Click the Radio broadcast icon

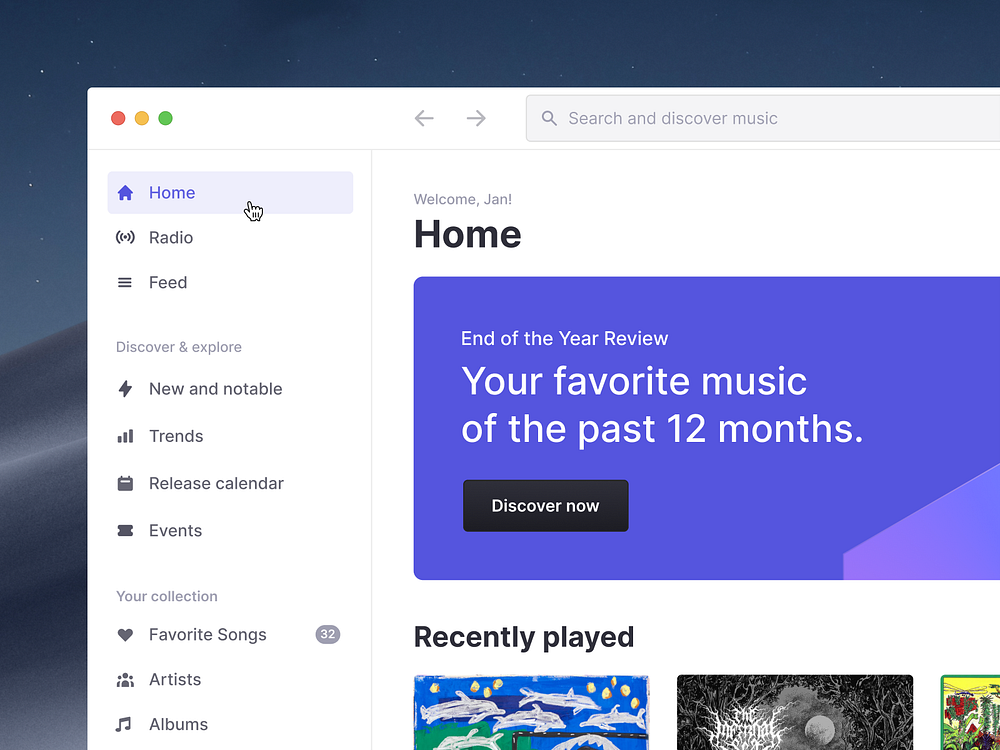pyautogui.click(x=125, y=237)
